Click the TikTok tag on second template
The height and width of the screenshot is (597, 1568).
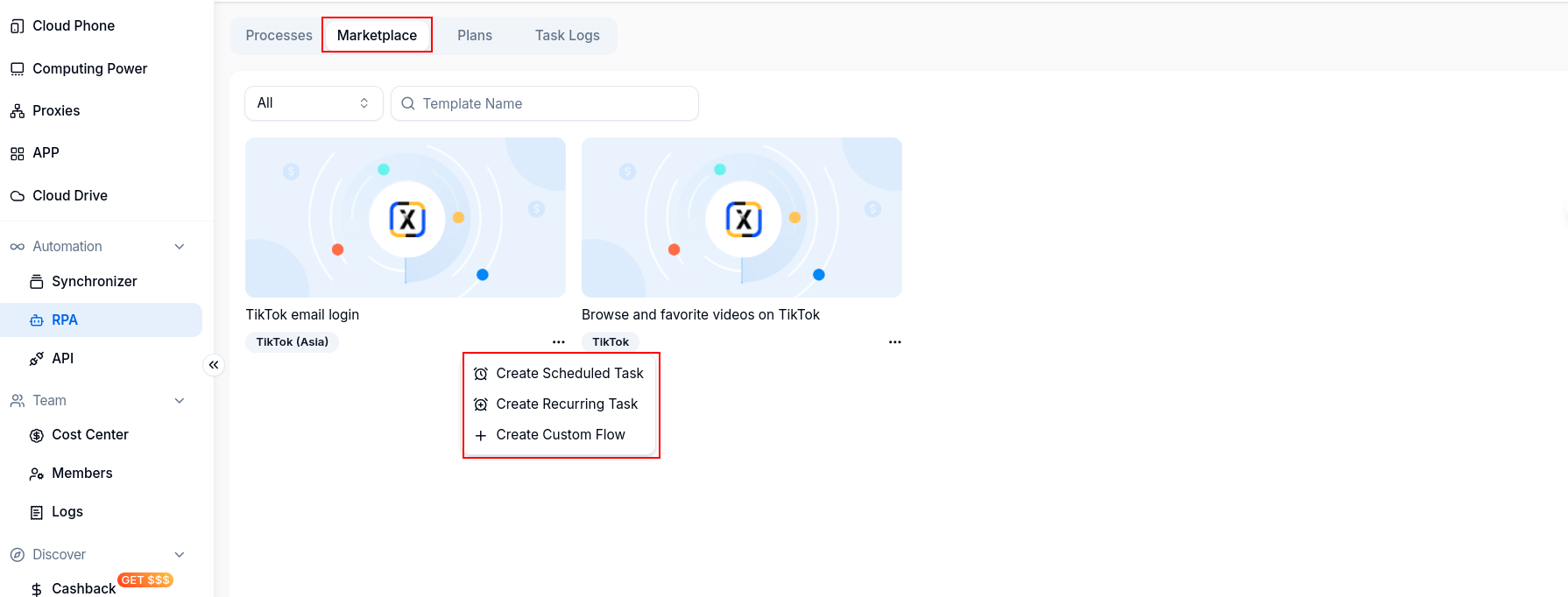611,342
